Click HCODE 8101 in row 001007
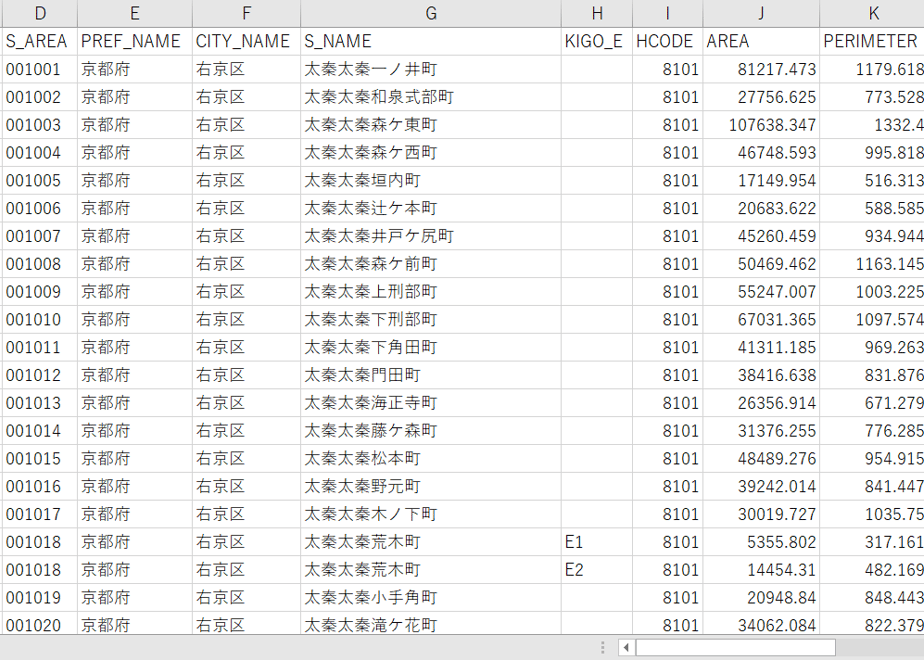Screen dimensions: 924x660 click(668, 236)
